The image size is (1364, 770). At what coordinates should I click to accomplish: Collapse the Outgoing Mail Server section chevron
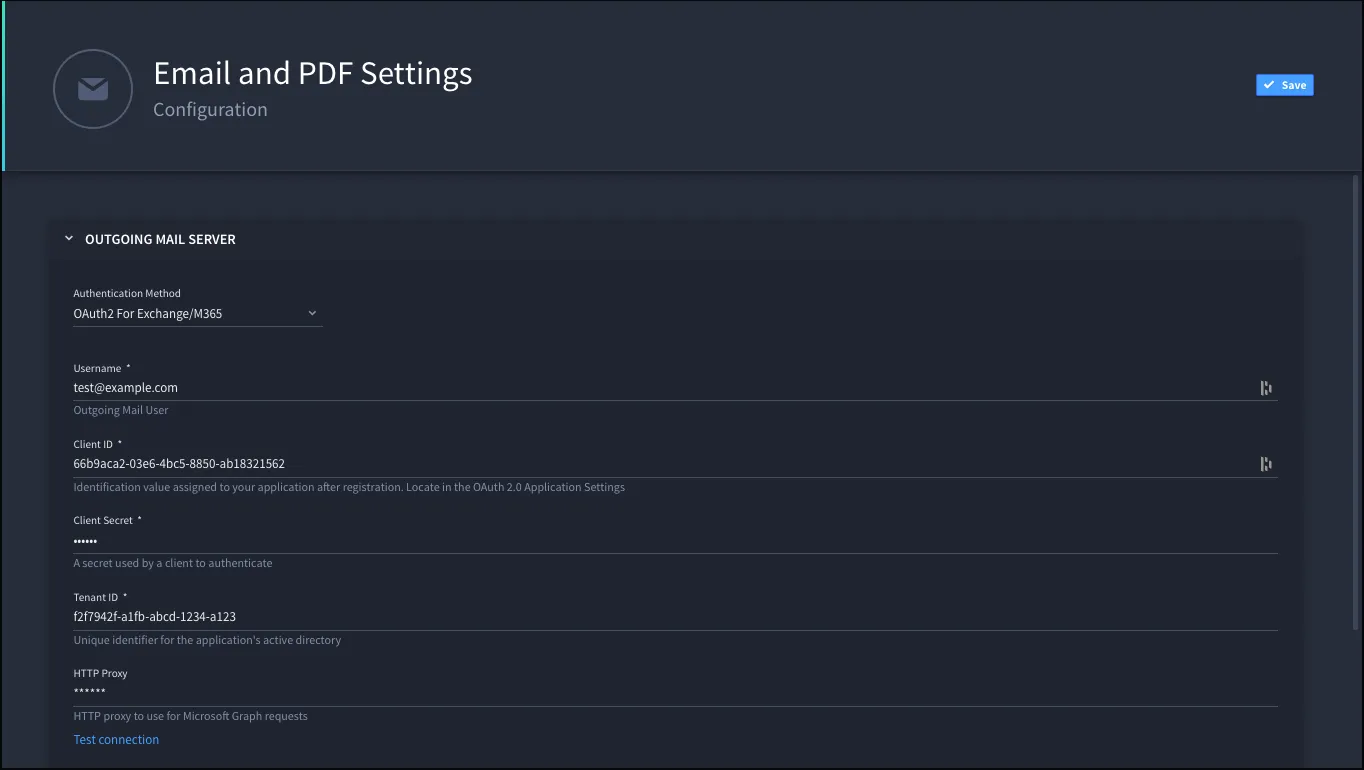click(69, 239)
